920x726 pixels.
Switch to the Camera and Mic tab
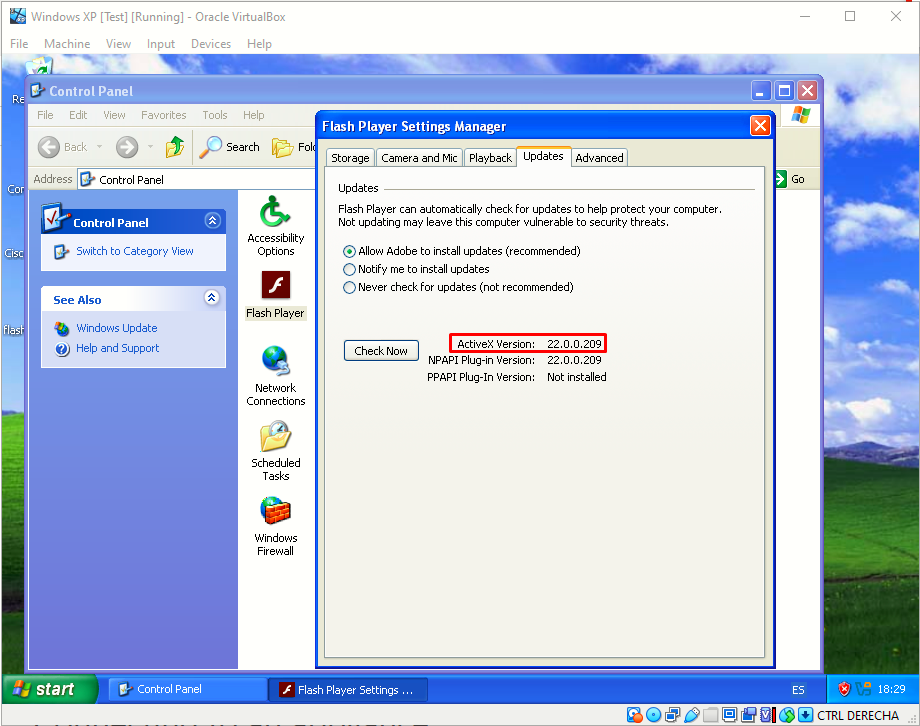click(x=419, y=158)
